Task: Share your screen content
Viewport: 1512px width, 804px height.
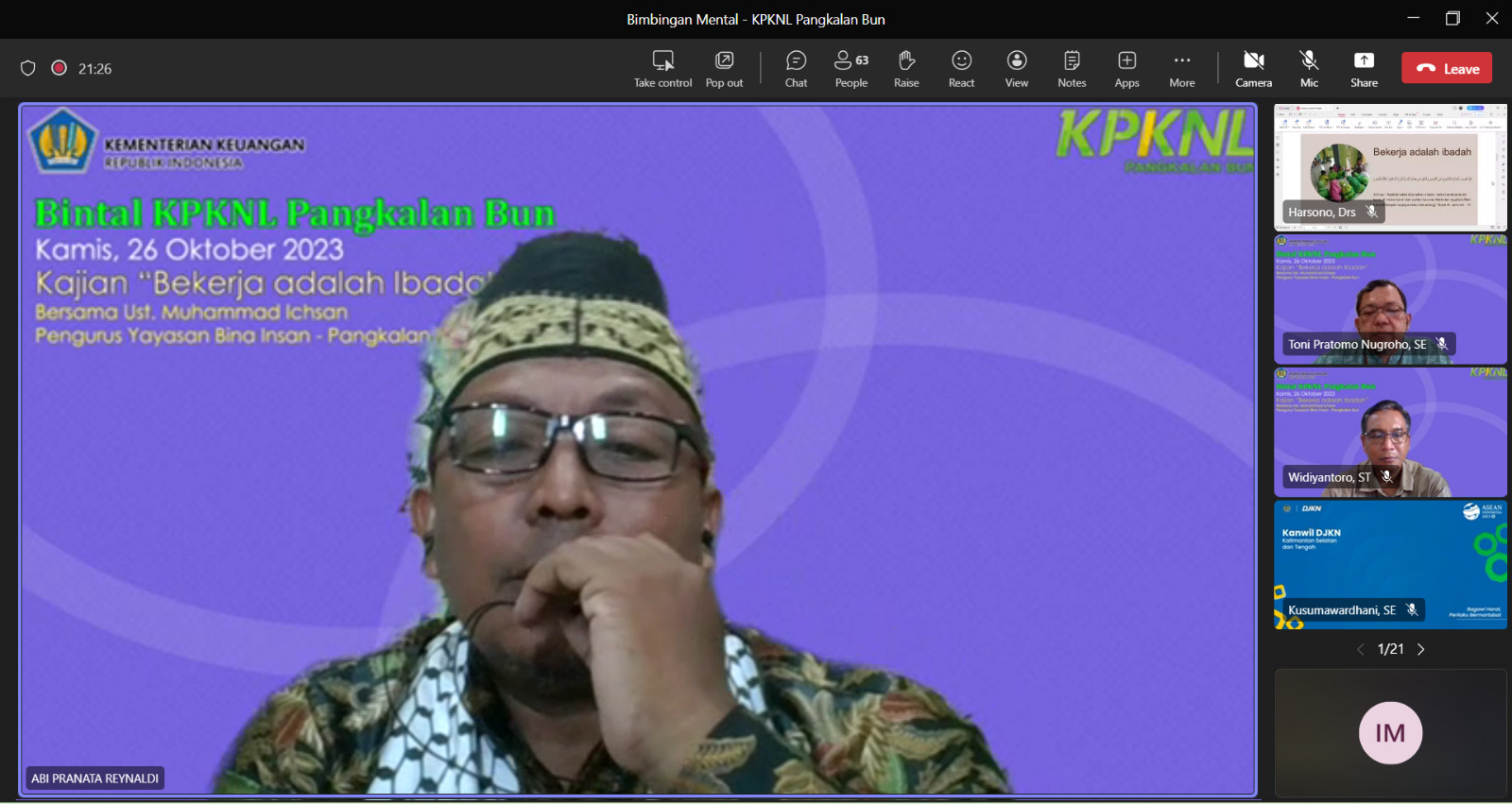Action: click(1364, 69)
